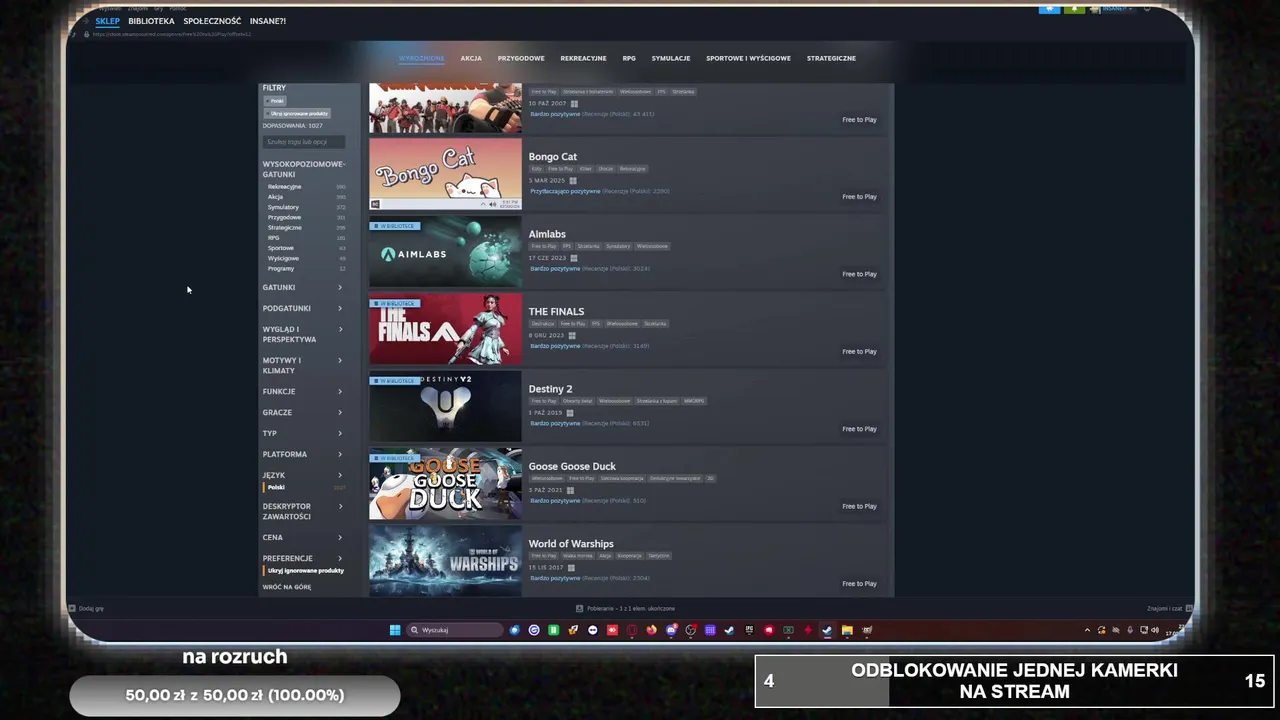Select the Symulacje category tab
The width and height of the screenshot is (1280, 720).
pos(671,58)
